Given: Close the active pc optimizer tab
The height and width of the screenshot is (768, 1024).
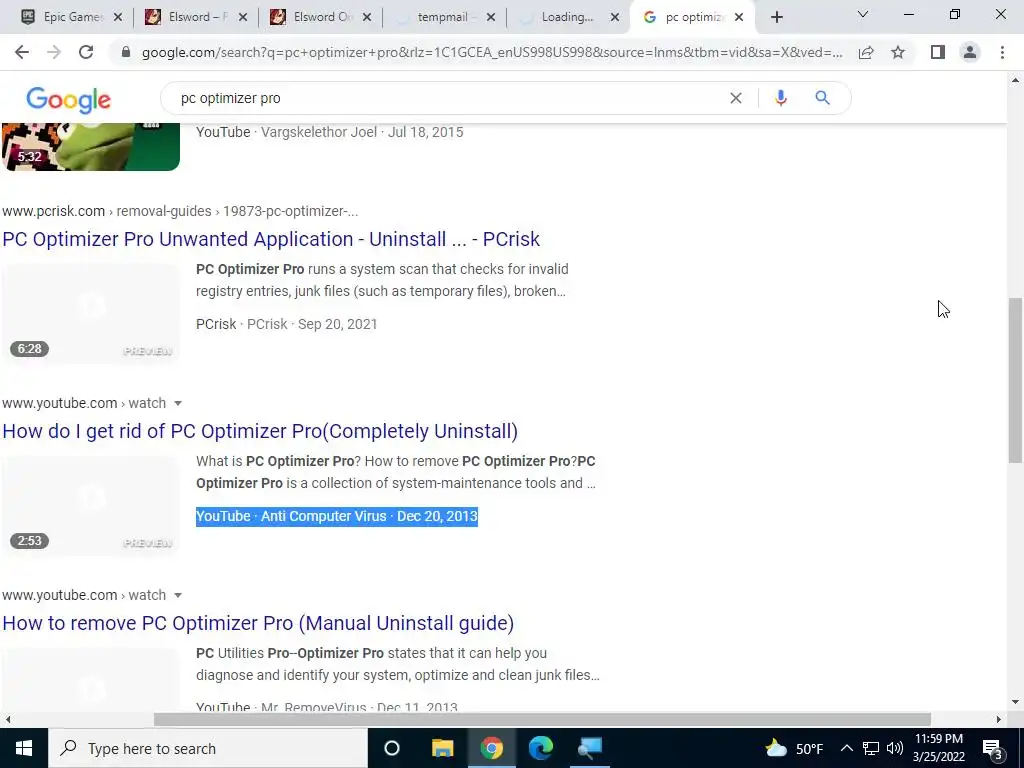Looking at the screenshot, I should tap(739, 17).
